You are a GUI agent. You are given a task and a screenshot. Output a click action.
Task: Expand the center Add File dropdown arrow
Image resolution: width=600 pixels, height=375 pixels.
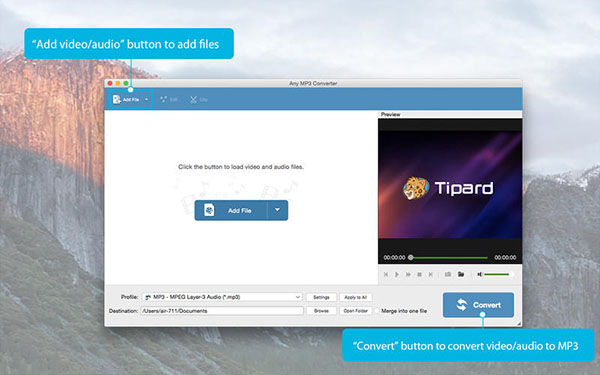coord(277,210)
